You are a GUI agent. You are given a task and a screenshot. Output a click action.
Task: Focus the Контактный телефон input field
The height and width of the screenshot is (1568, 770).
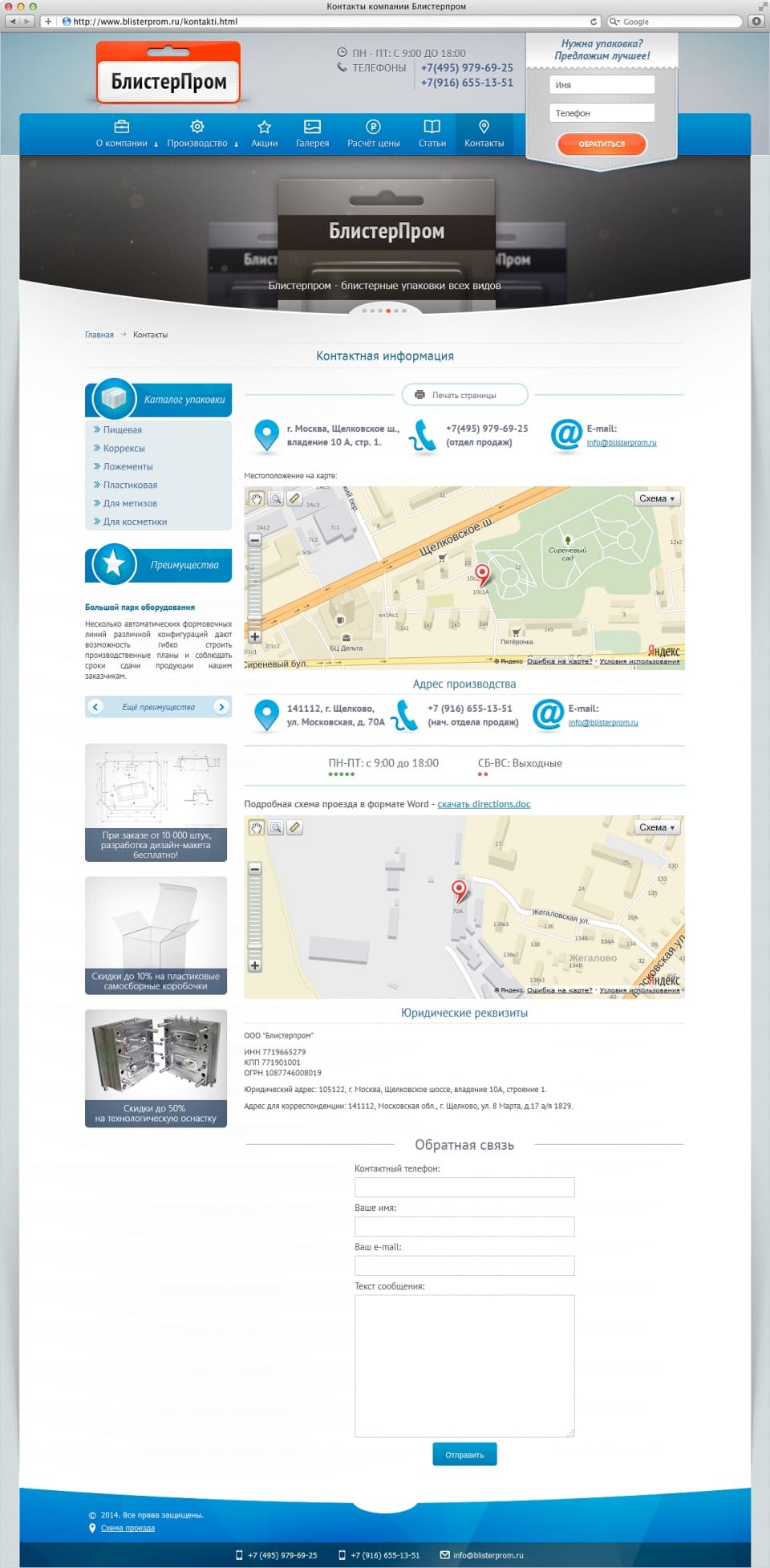click(464, 1188)
